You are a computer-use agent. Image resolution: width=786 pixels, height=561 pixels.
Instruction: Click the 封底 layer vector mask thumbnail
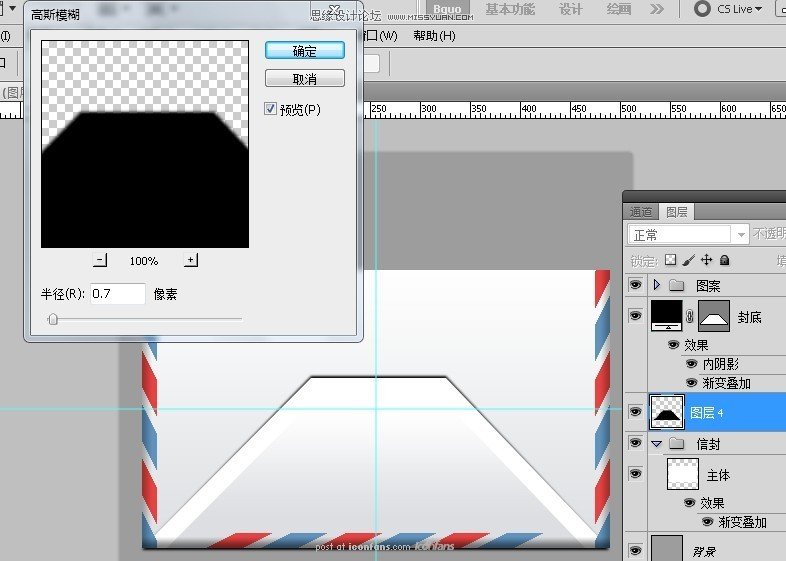714,315
